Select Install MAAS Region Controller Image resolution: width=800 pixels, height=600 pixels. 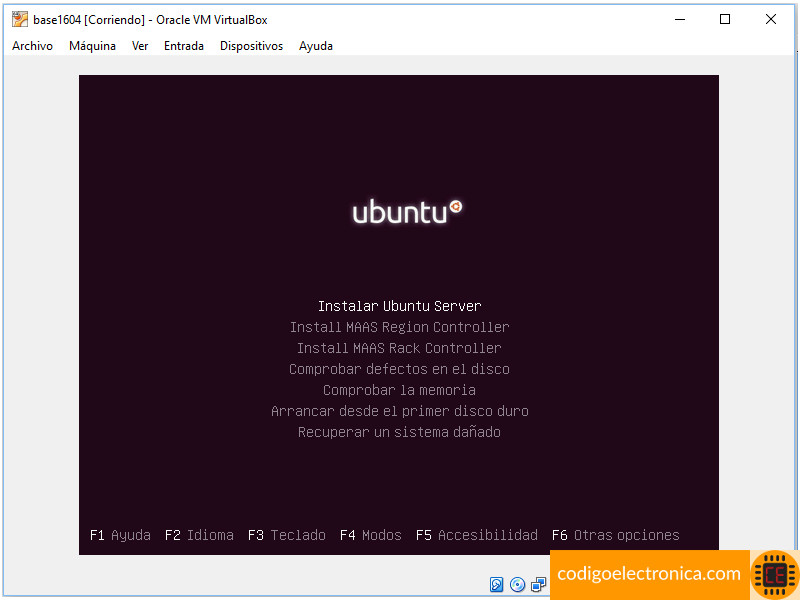coord(399,327)
